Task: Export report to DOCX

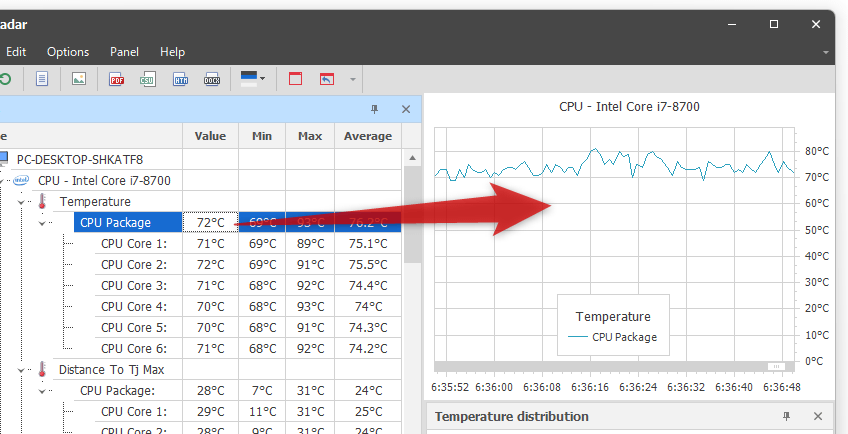Action: 212,80
